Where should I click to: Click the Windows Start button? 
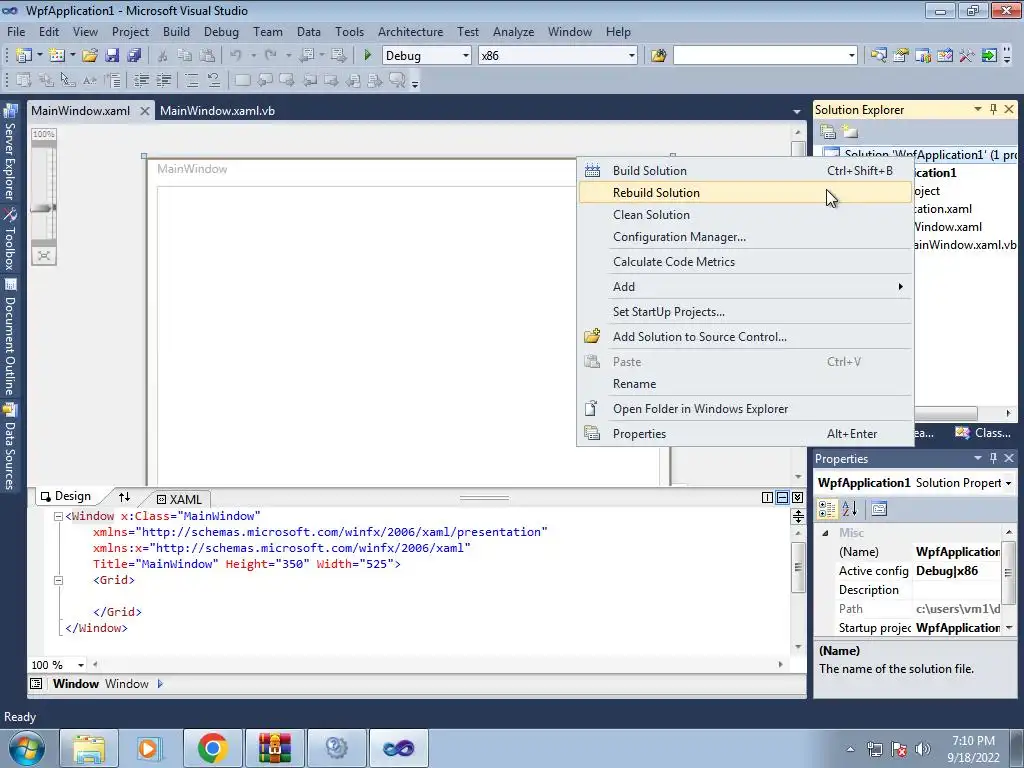pyautogui.click(x=27, y=748)
